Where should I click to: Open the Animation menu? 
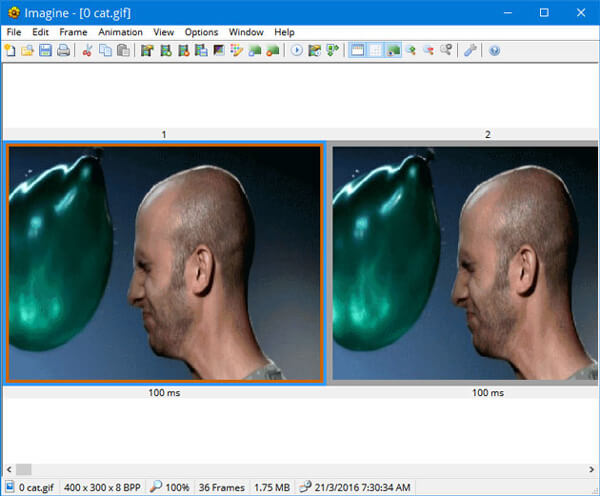pos(120,32)
